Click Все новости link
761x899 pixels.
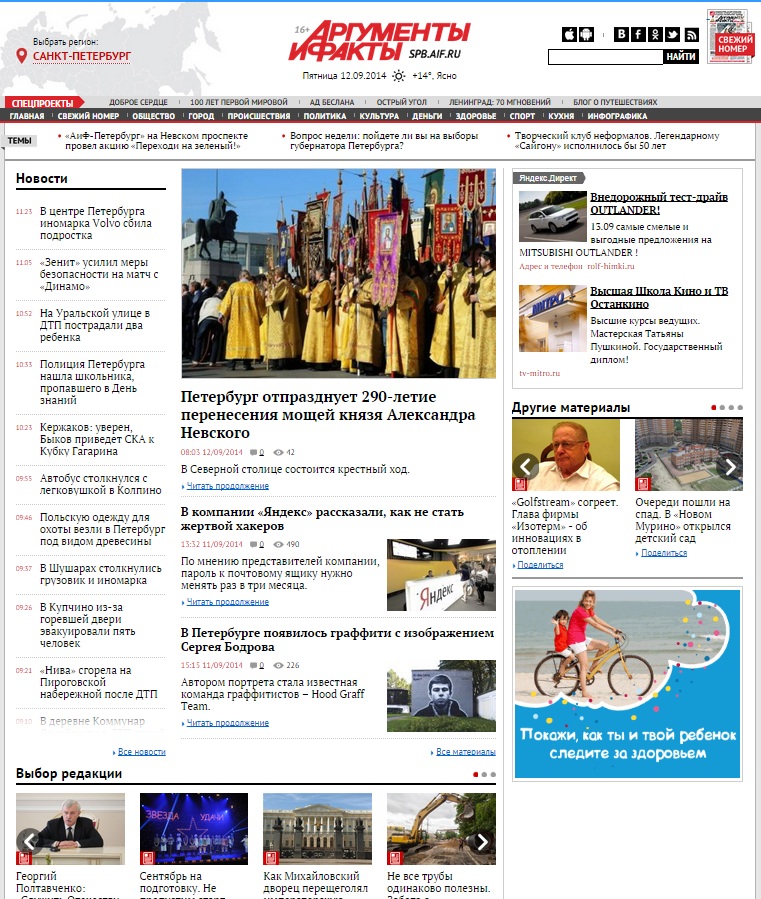click(142, 752)
